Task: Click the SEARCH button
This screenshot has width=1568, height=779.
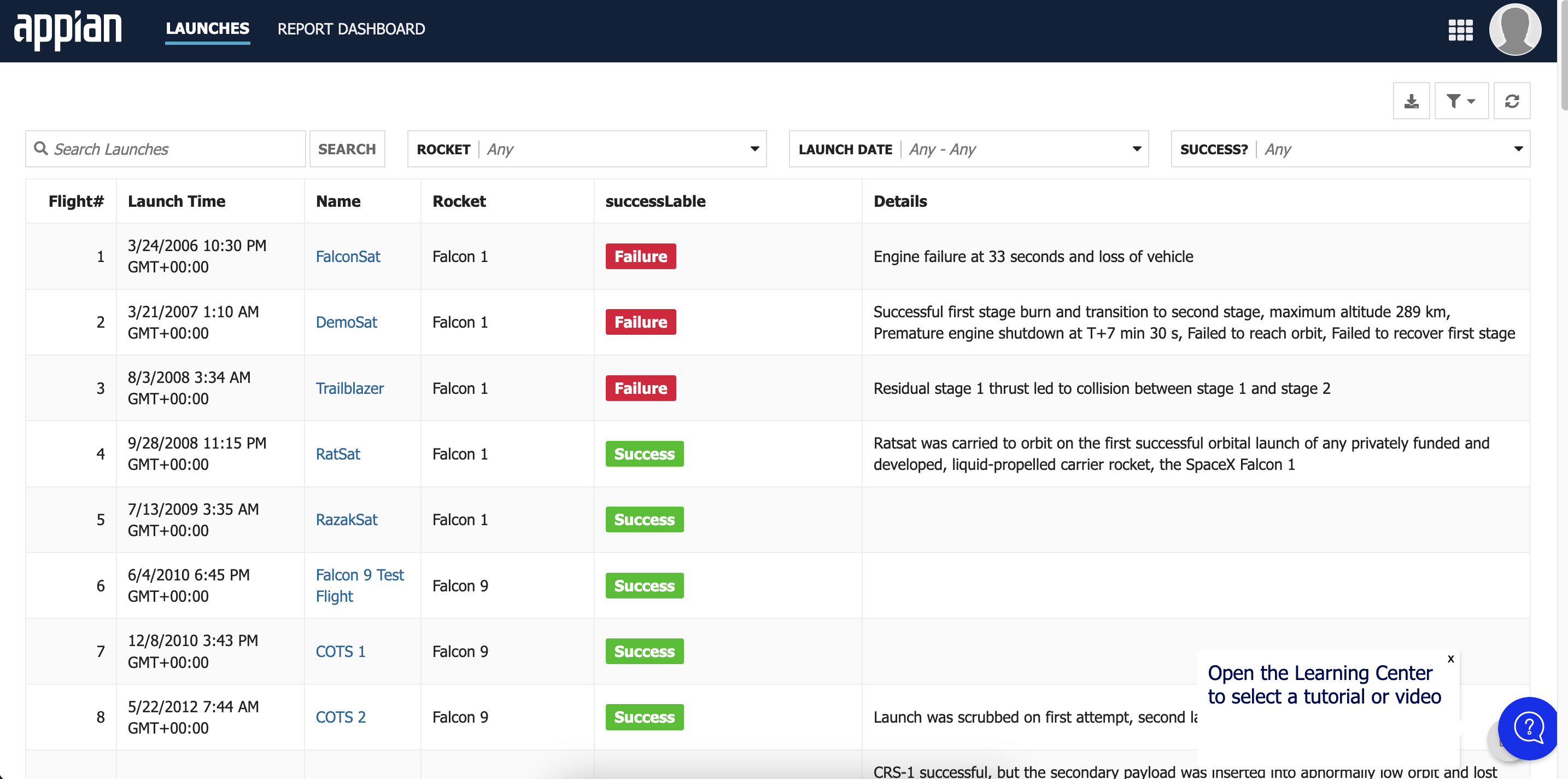Action: [x=347, y=149]
